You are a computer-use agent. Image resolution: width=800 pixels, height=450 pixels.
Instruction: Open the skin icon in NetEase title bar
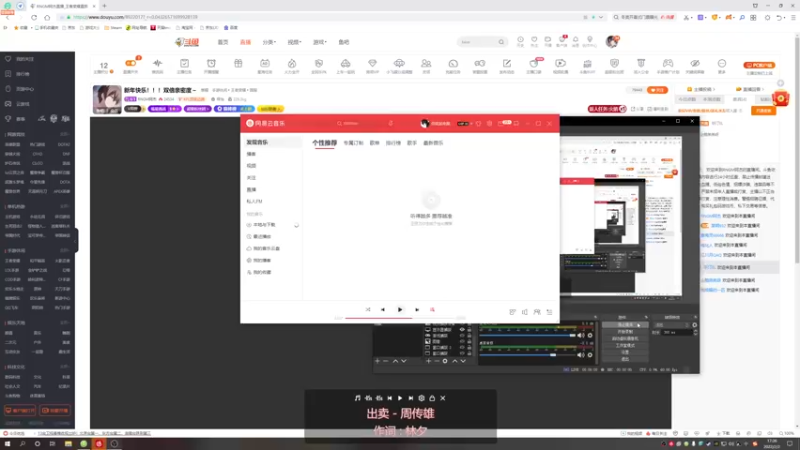[479, 123]
